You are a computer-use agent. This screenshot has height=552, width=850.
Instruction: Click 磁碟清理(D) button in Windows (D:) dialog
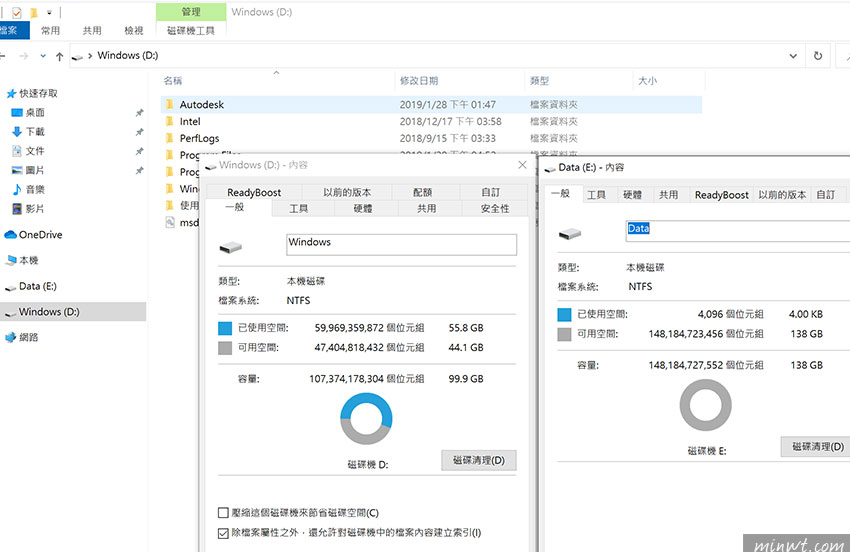[x=479, y=460]
